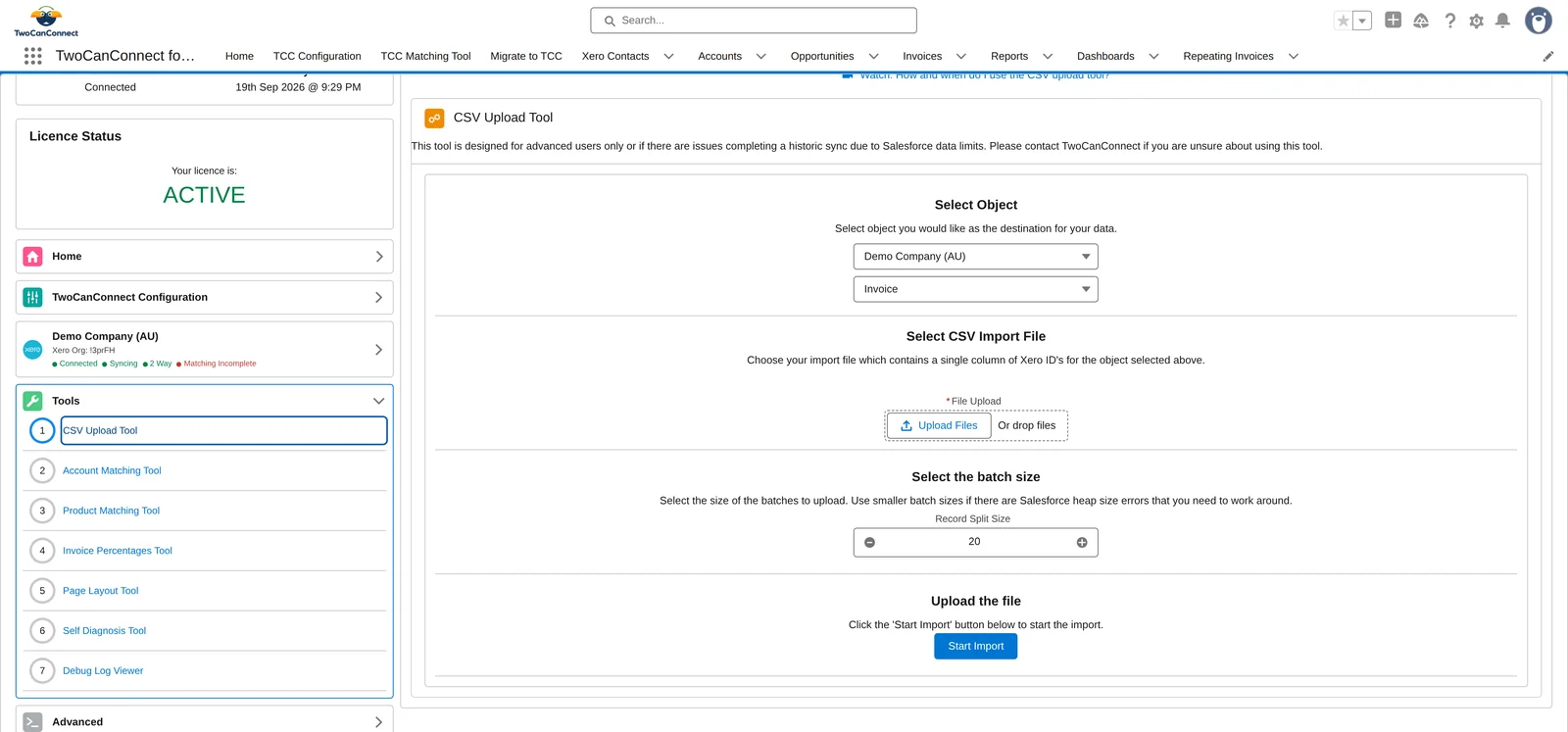Expand the TwoCanConnect Configuration section arrow
The image size is (1568, 732).
[379, 297]
